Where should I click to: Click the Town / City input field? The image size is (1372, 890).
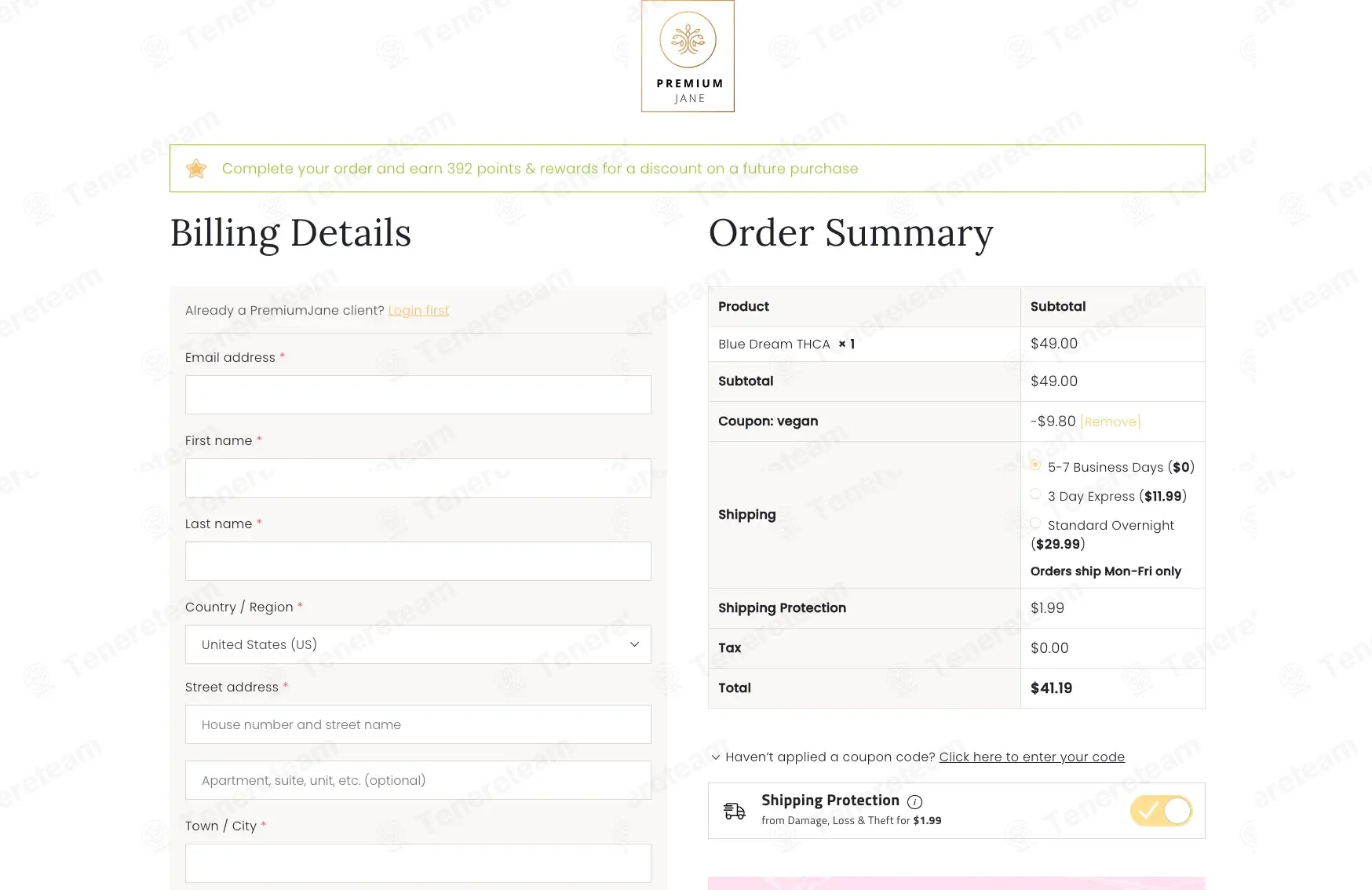pyautogui.click(x=418, y=863)
